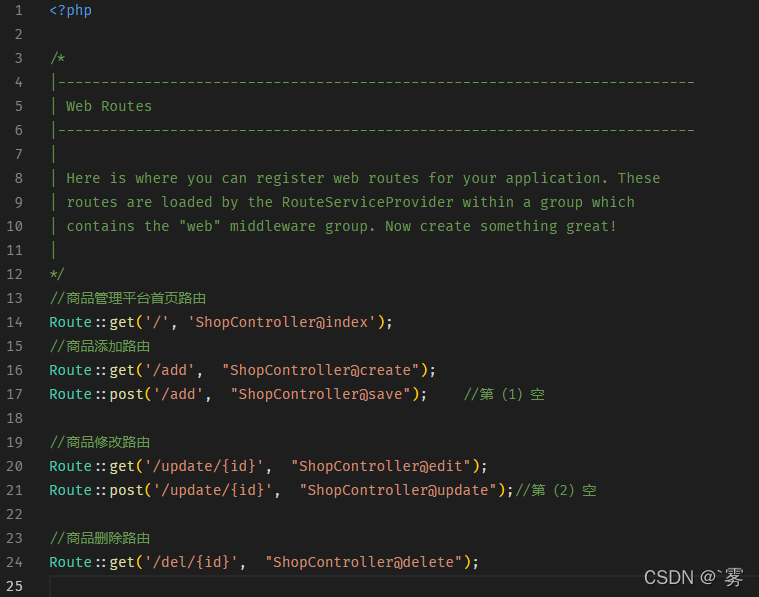Click 'ShopController@index' string on line 14
This screenshot has height=597, width=759.
[281, 322]
